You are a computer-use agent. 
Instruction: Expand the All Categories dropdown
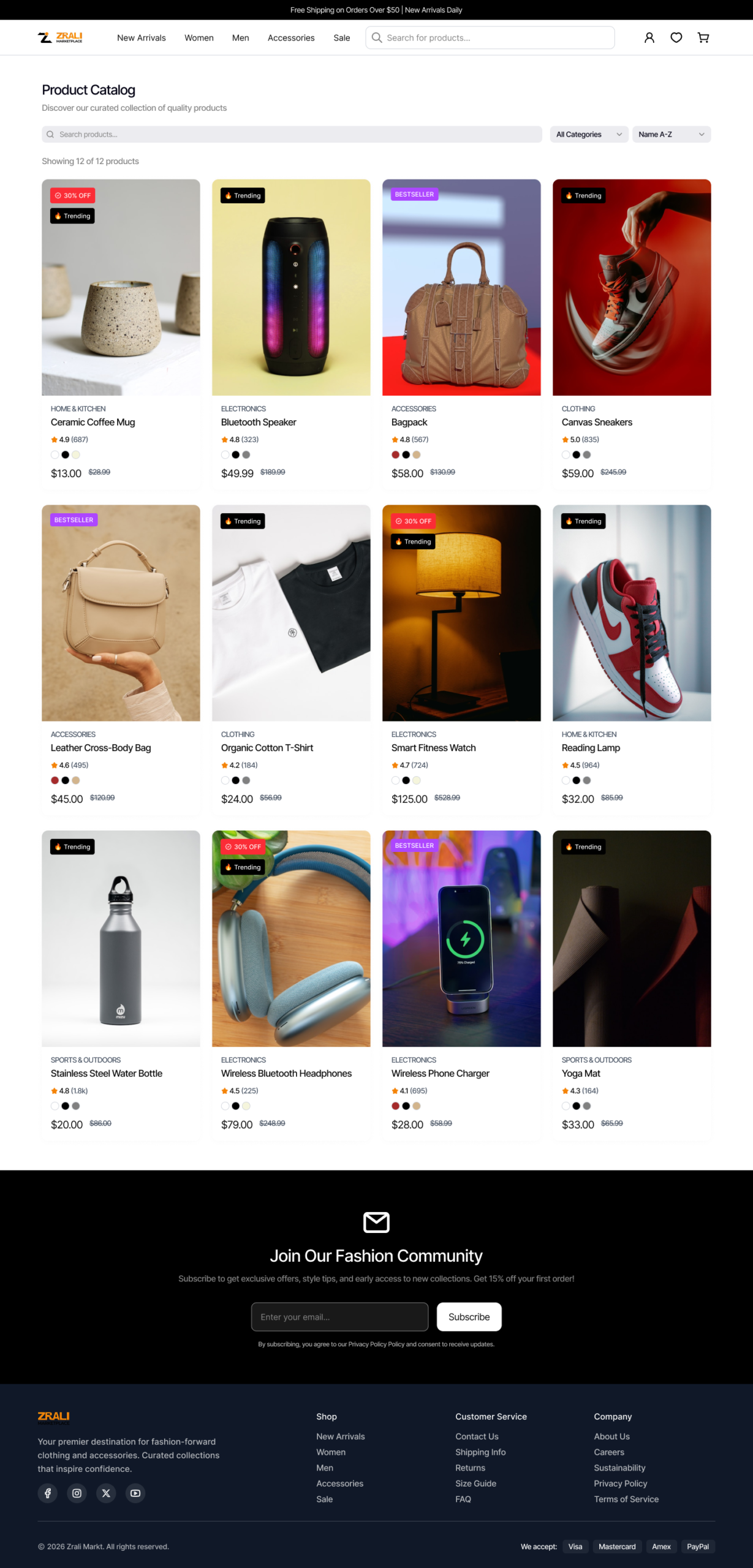point(589,134)
